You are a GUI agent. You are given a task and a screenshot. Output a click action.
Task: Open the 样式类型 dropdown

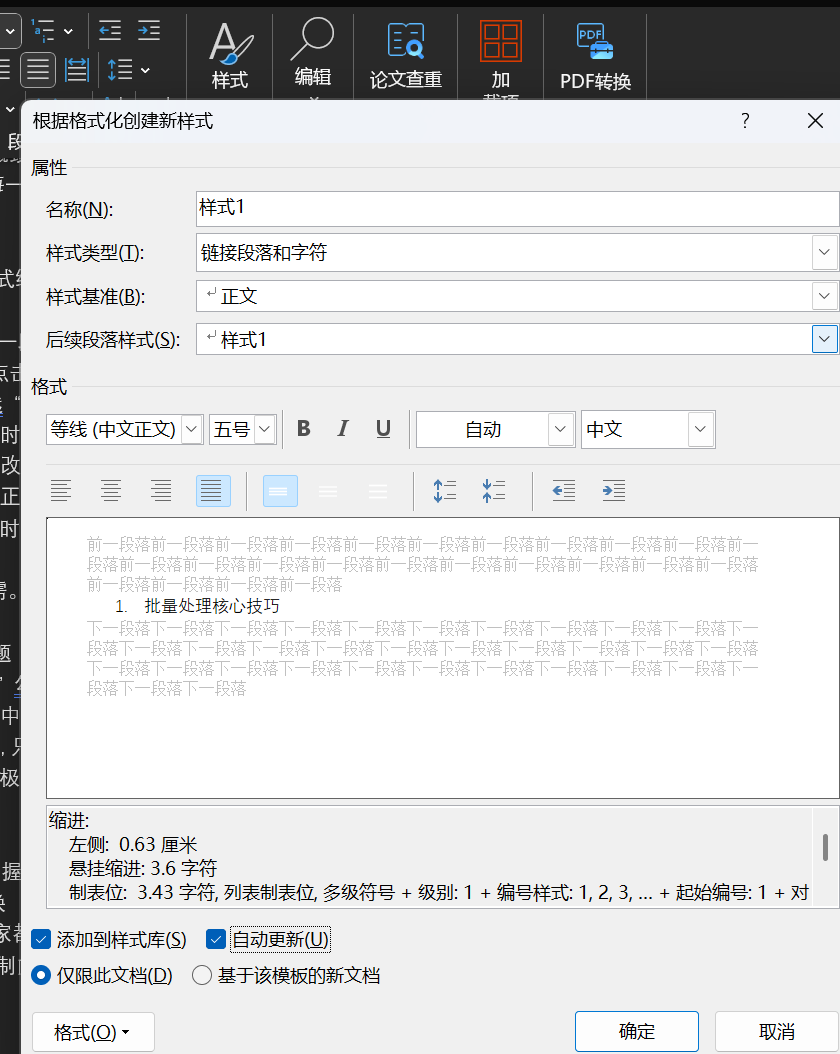[x=822, y=252]
